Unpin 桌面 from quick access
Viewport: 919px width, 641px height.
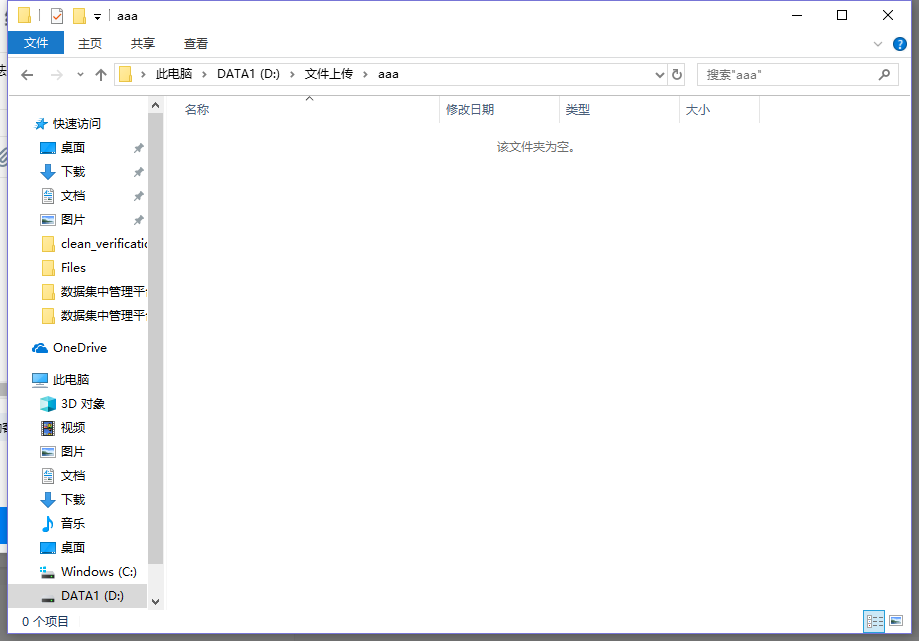(139, 148)
